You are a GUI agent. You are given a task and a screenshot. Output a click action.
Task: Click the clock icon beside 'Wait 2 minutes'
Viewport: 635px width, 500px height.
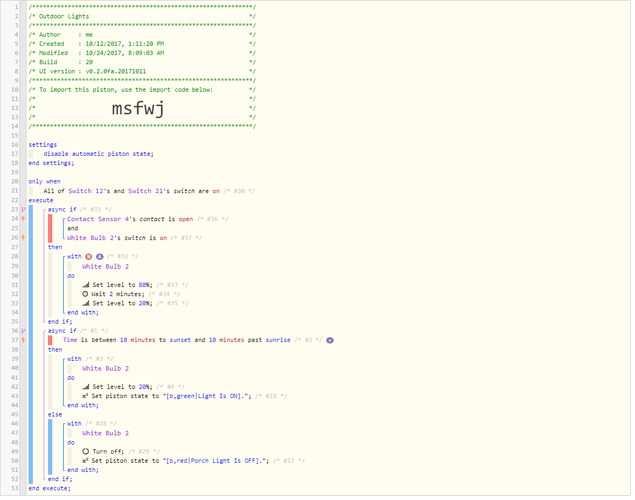pyautogui.click(x=85, y=294)
